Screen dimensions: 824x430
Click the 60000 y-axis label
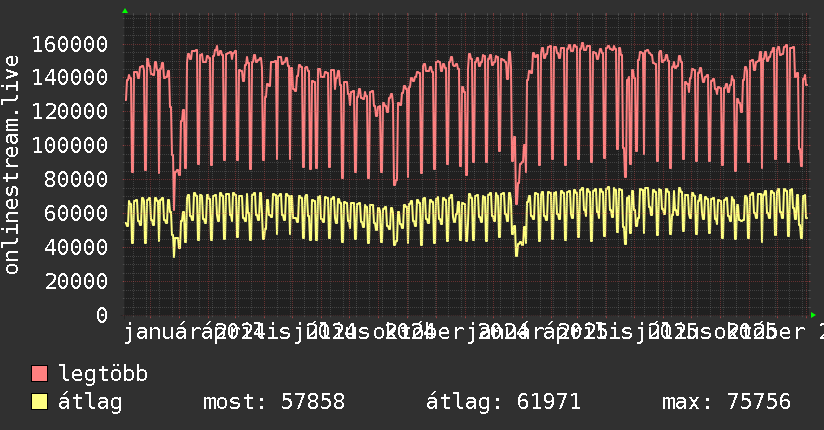click(x=77, y=213)
